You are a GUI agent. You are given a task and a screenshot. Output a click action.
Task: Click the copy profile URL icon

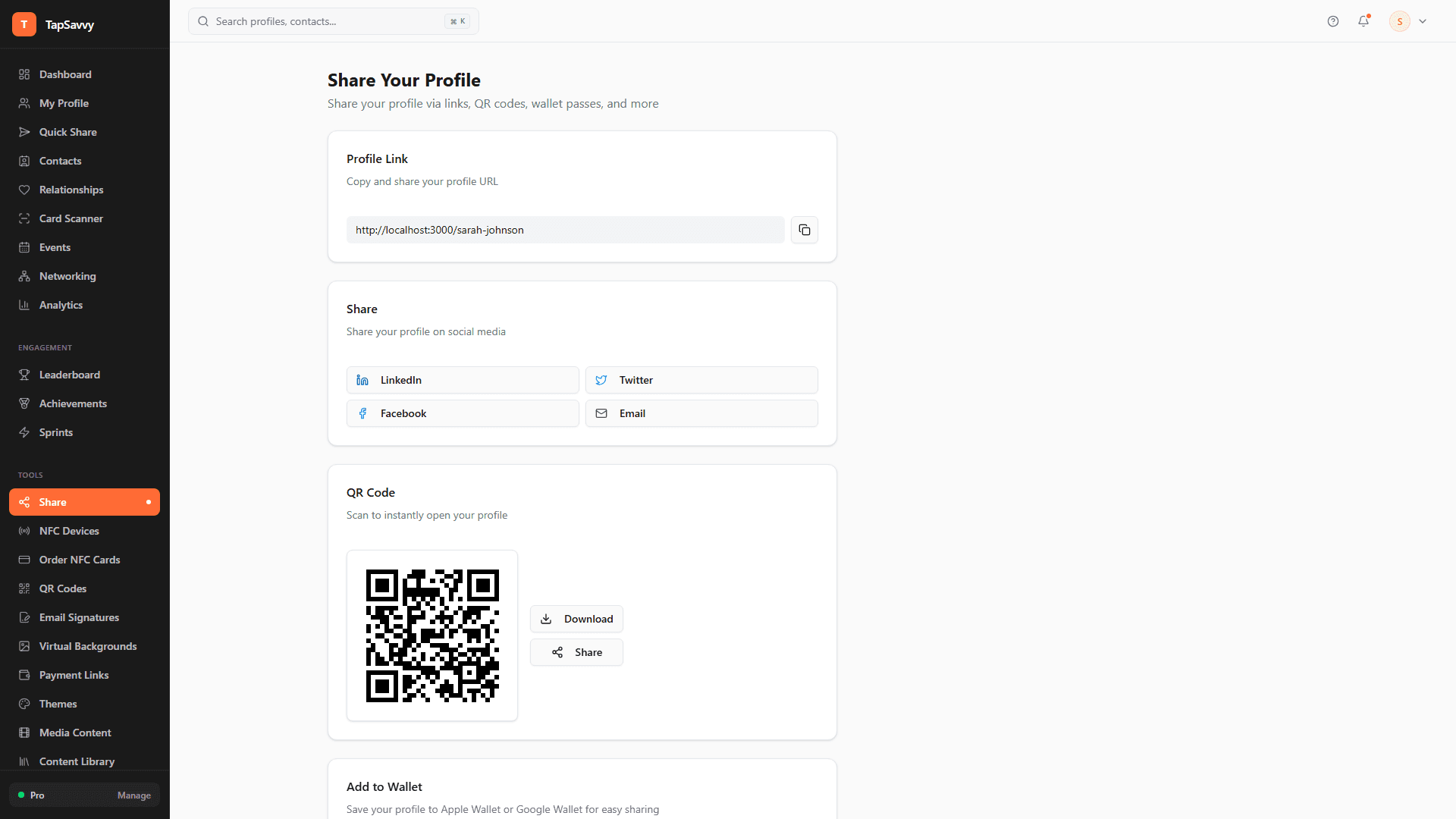804,230
